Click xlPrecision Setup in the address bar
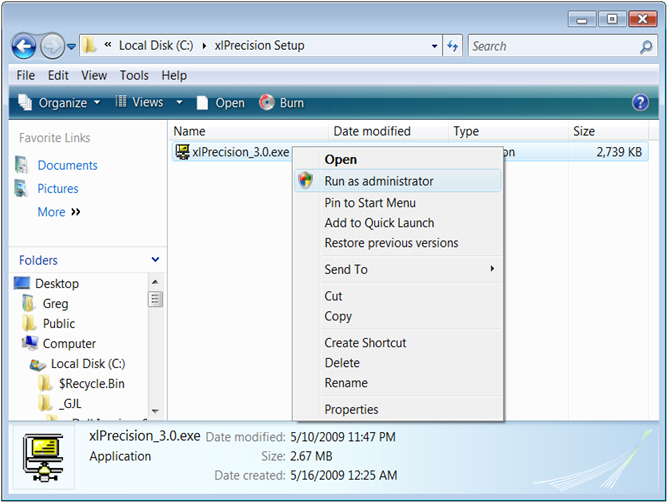This screenshot has width=668, height=503. click(x=259, y=46)
